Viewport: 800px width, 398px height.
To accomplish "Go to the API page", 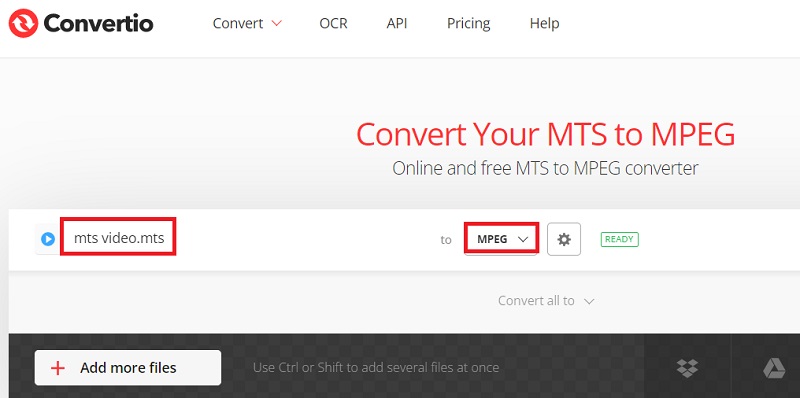I will pos(397,23).
